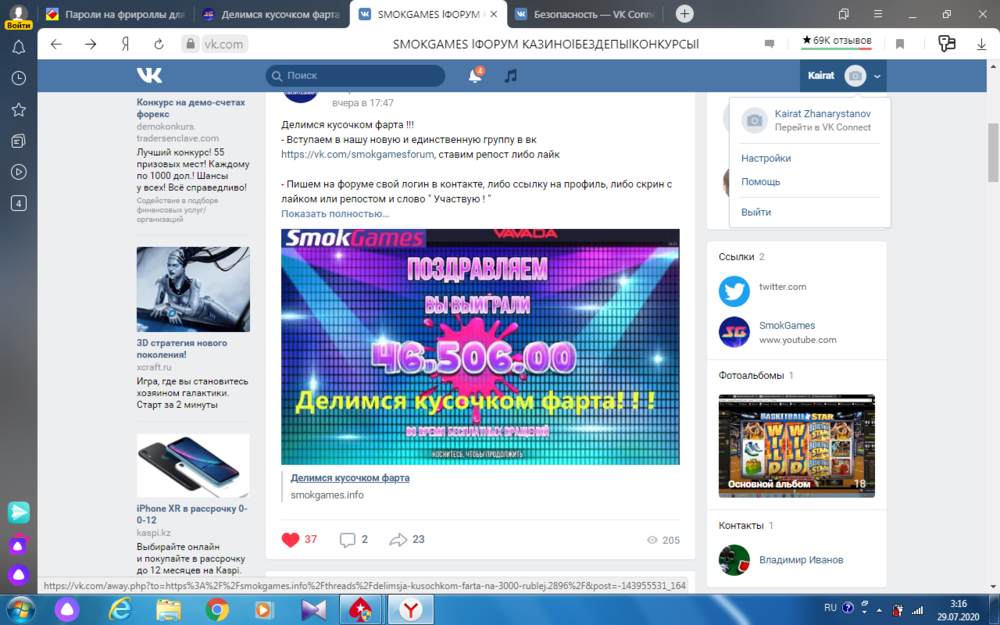
Task: Open the iPhone XR в рассрочку ad link
Action: coord(192,514)
